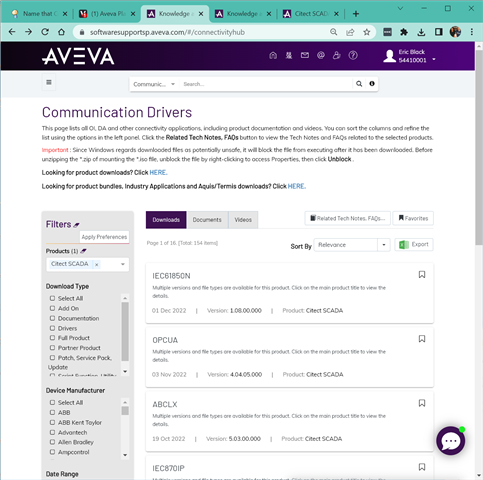Click the Download Type list scrollbar thumb
Viewport: 483px width, 480px height.
pyautogui.click(x=125, y=332)
